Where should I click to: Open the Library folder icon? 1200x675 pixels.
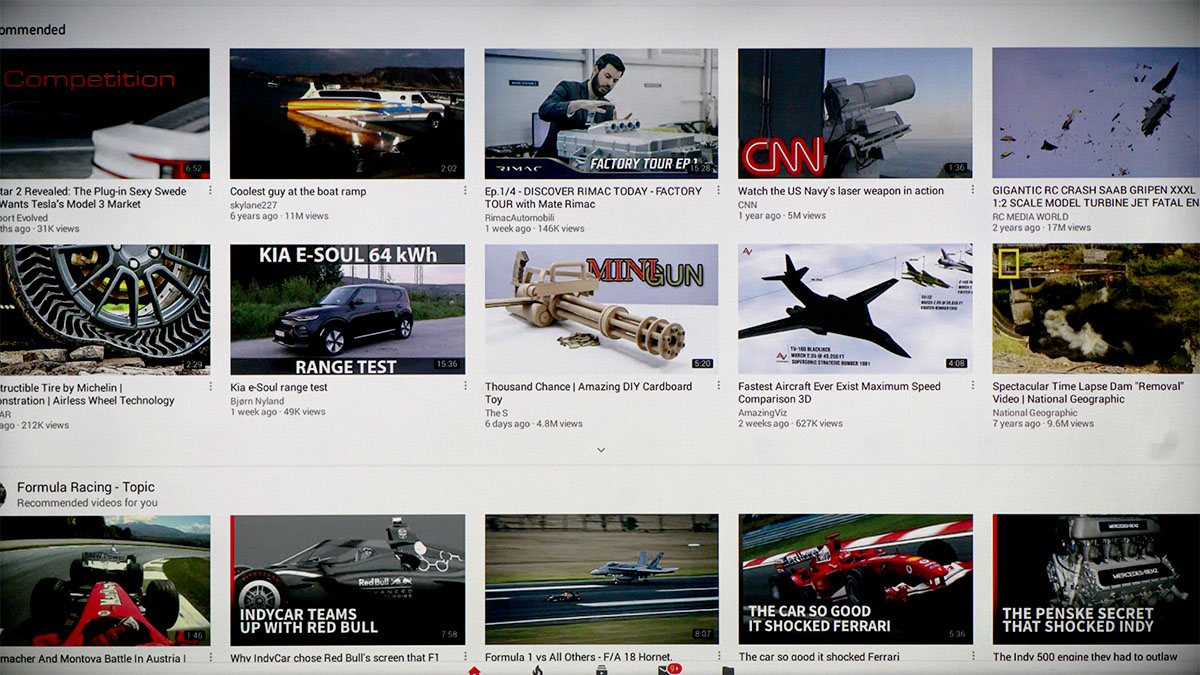tap(728, 671)
